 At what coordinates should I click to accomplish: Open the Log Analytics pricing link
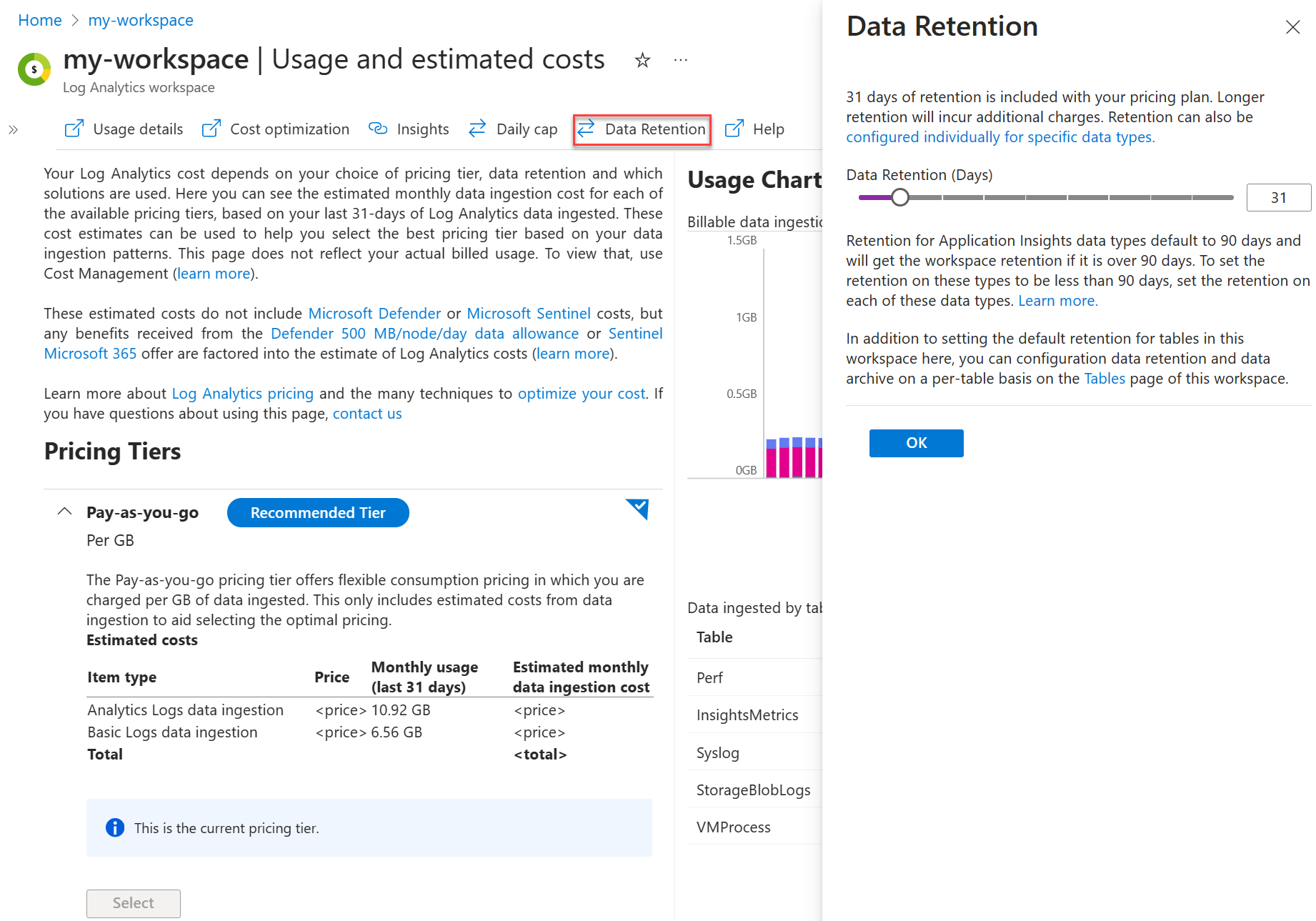tap(242, 394)
